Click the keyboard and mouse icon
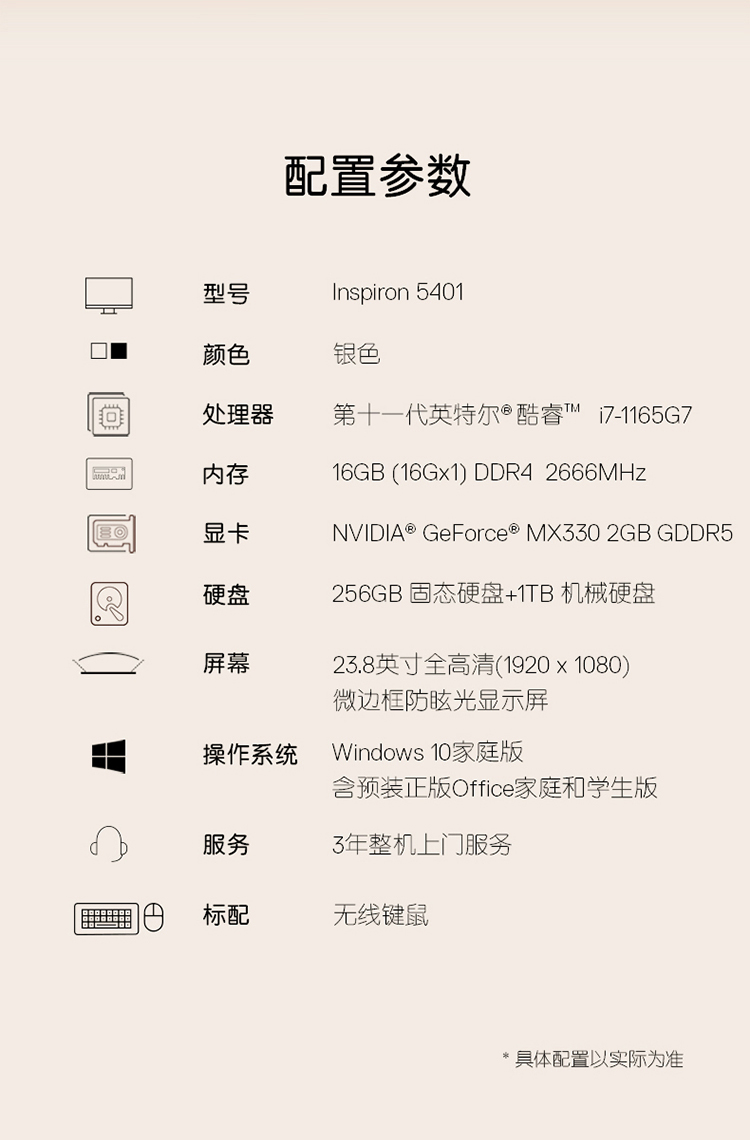The image size is (750, 1140). click(119, 918)
